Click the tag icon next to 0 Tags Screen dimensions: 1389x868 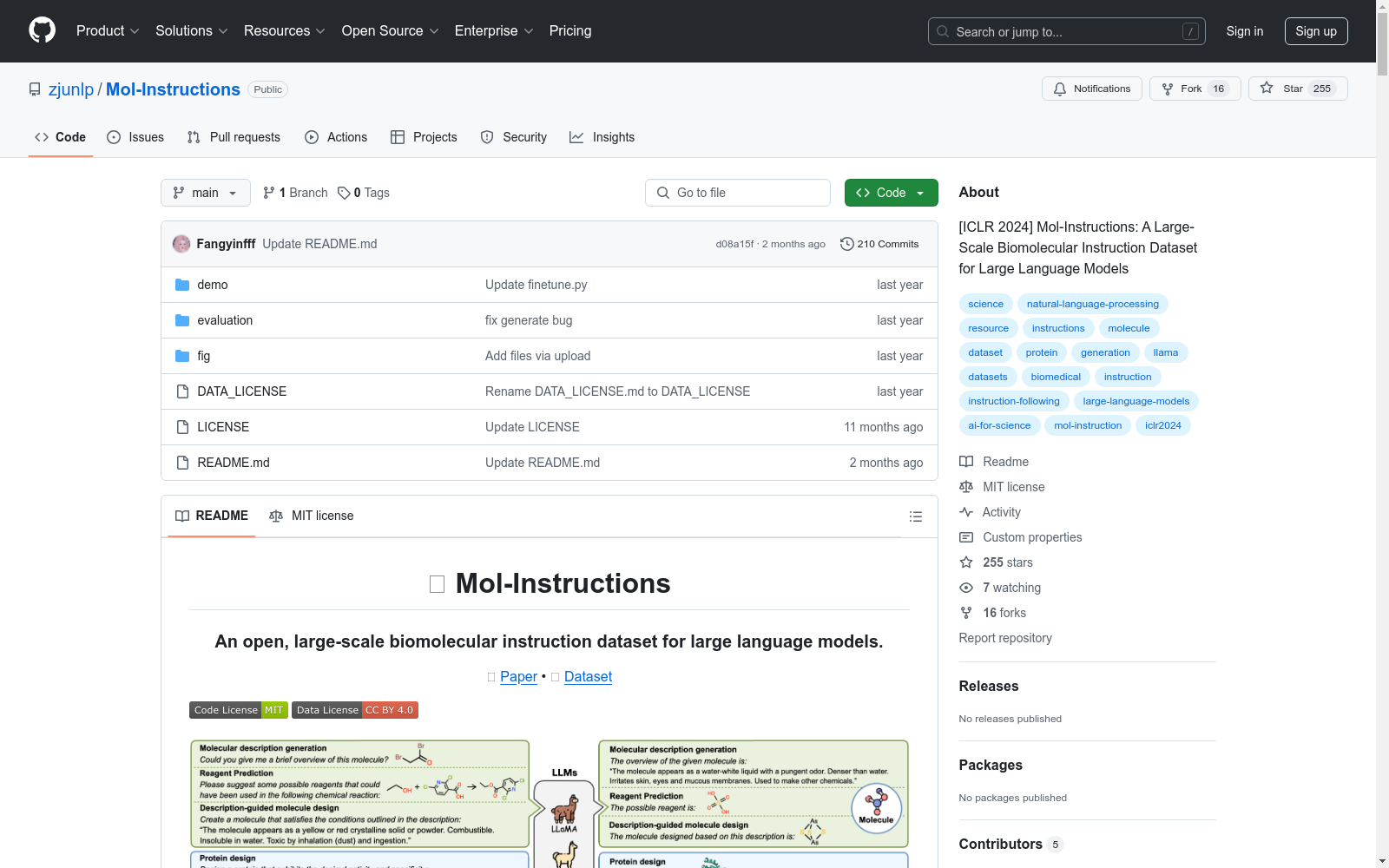click(x=344, y=193)
